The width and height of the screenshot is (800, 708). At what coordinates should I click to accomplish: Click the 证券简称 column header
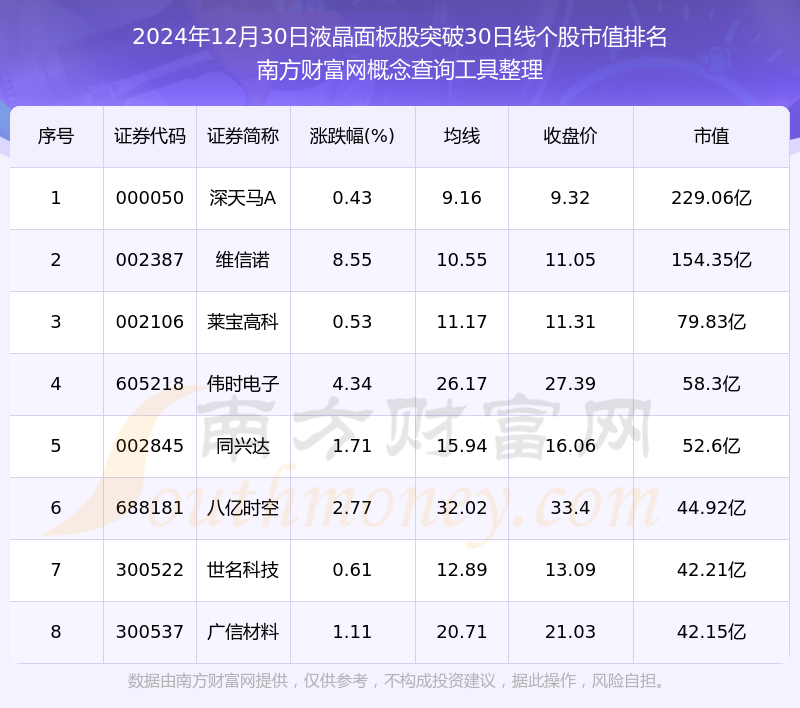243,136
